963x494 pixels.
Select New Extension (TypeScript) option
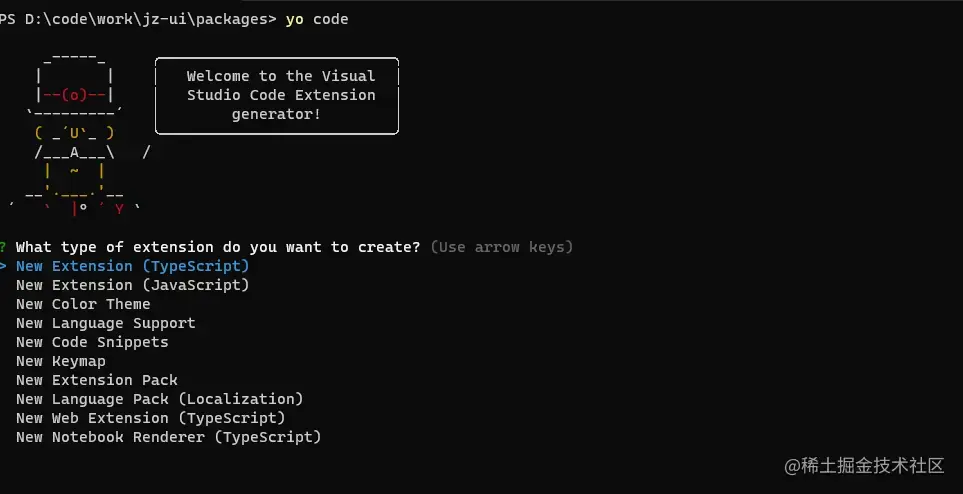pyautogui.click(x=132, y=266)
